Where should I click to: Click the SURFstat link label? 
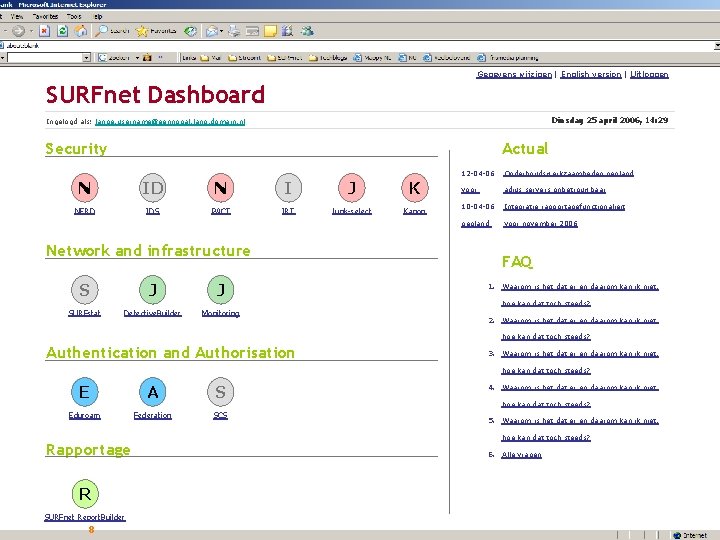pos(84,313)
